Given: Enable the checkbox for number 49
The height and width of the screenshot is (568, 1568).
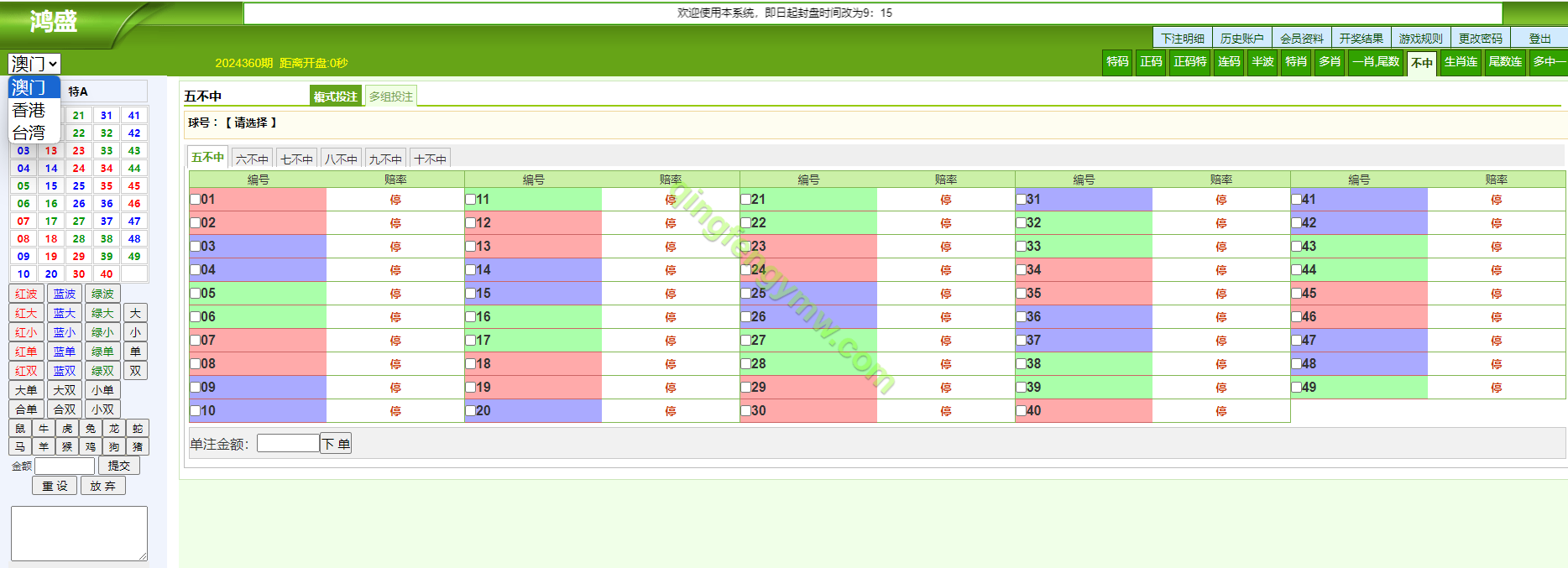Looking at the screenshot, I should pos(1296,388).
